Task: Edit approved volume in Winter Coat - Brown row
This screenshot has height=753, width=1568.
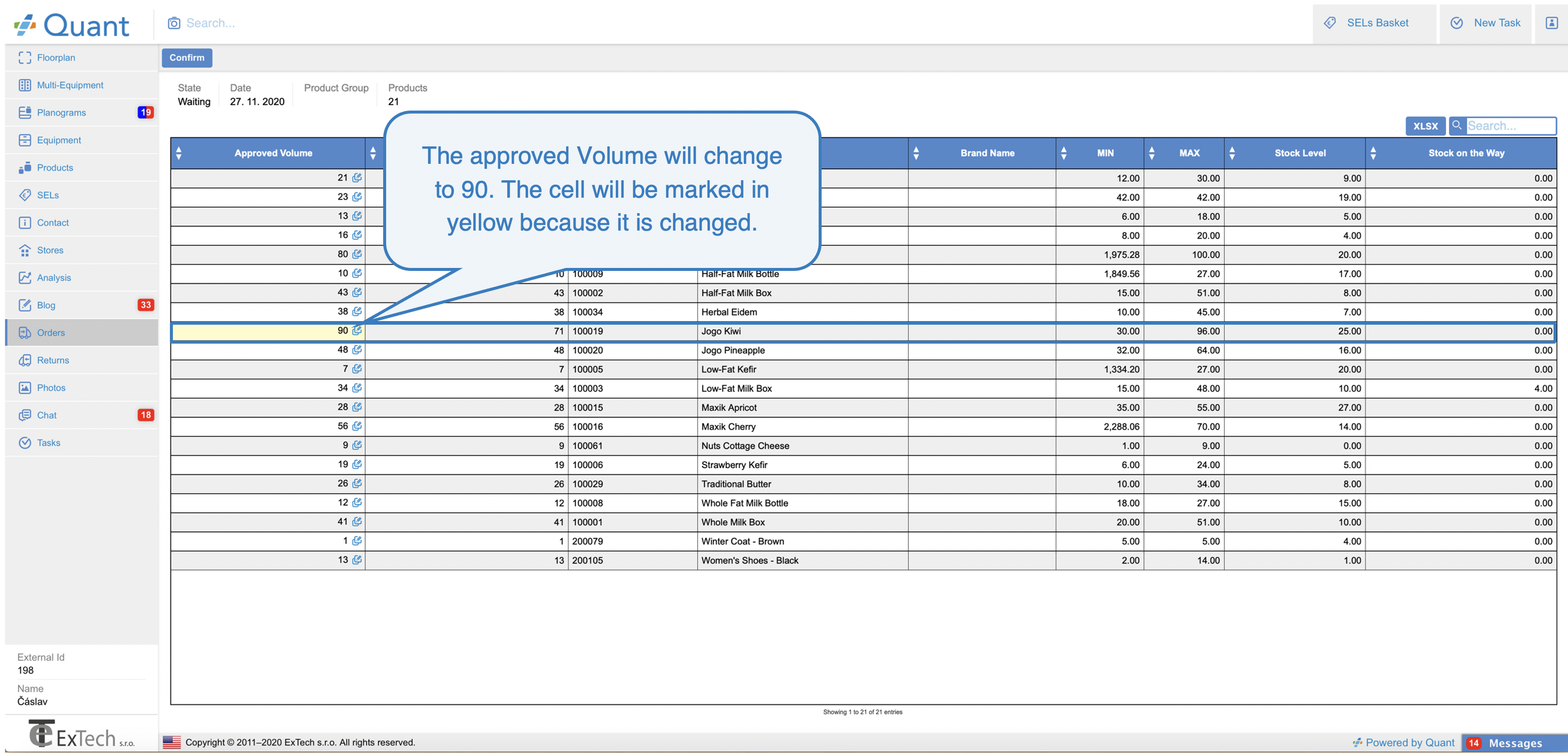Action: (357, 541)
